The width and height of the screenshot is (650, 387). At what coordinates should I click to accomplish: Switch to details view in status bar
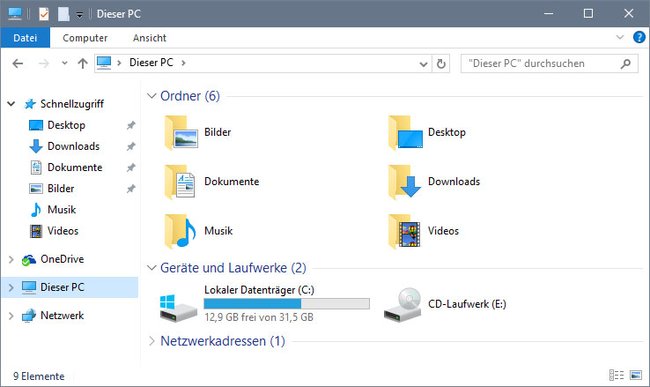(616, 375)
